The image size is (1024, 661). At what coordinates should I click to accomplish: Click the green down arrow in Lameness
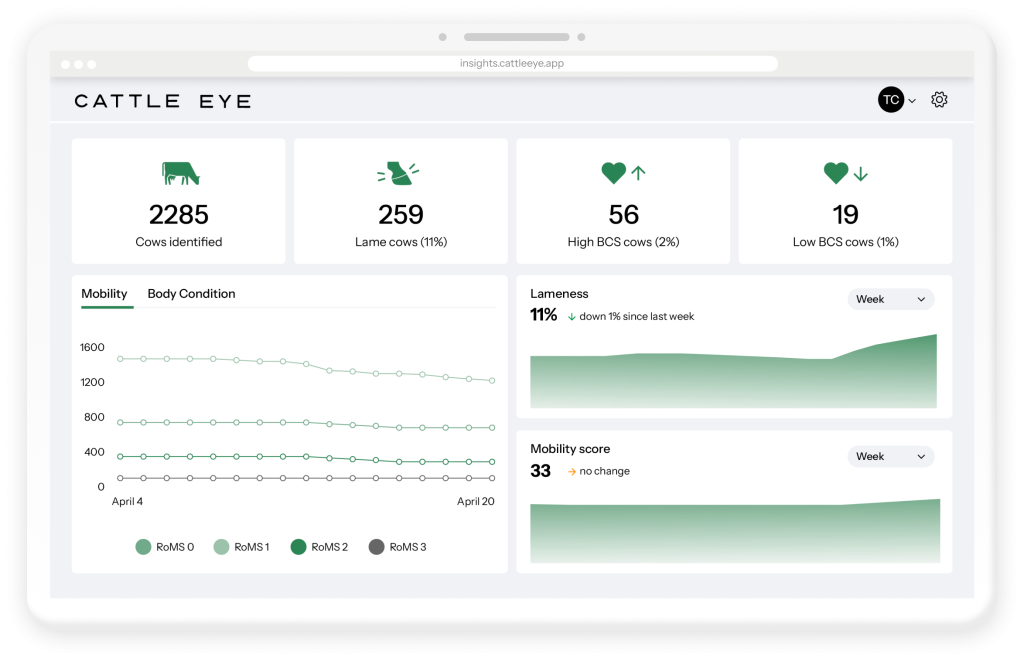point(571,317)
